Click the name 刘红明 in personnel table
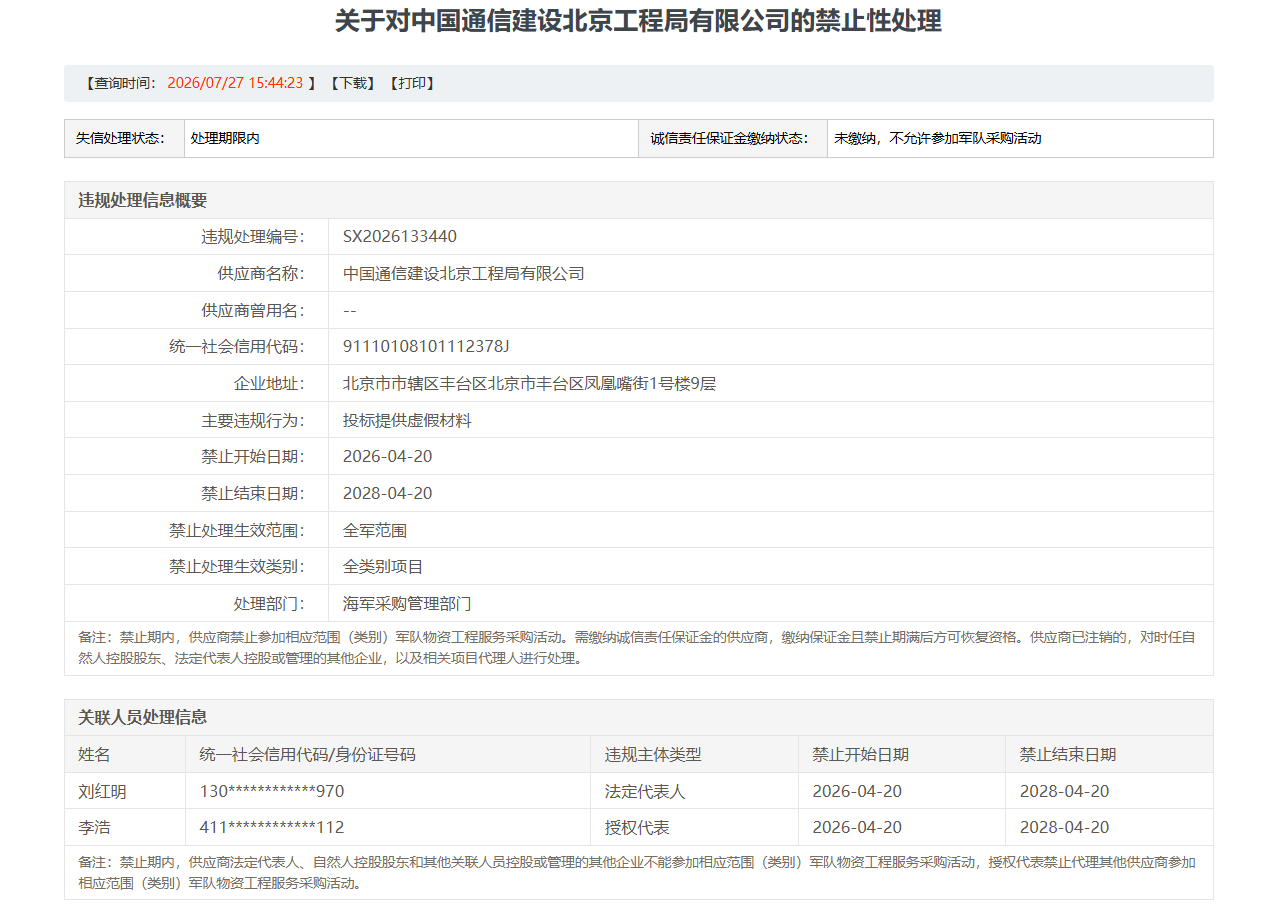The height and width of the screenshot is (907, 1276). 102,791
